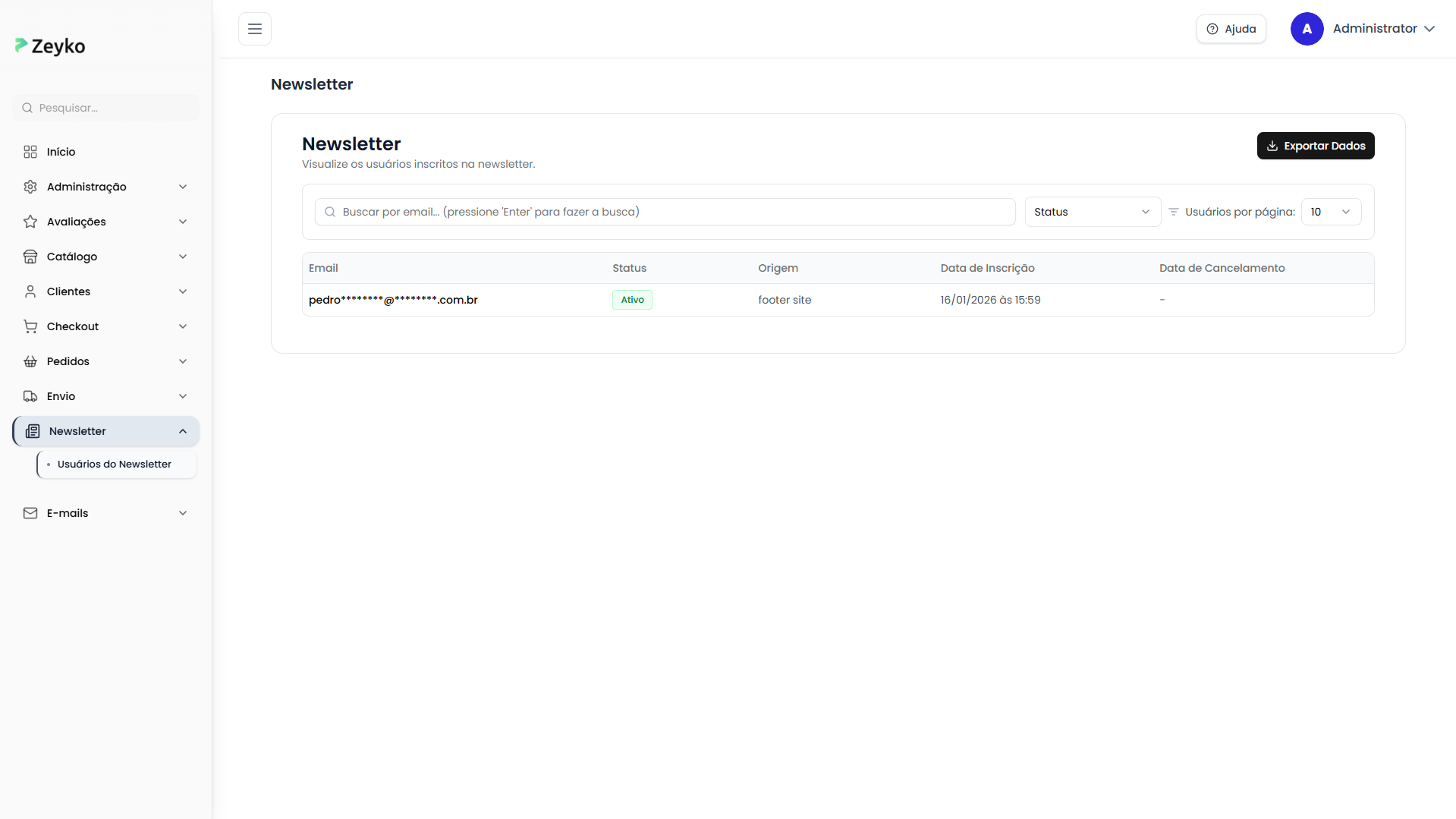Click the Checkout shopping cart icon

30,326
